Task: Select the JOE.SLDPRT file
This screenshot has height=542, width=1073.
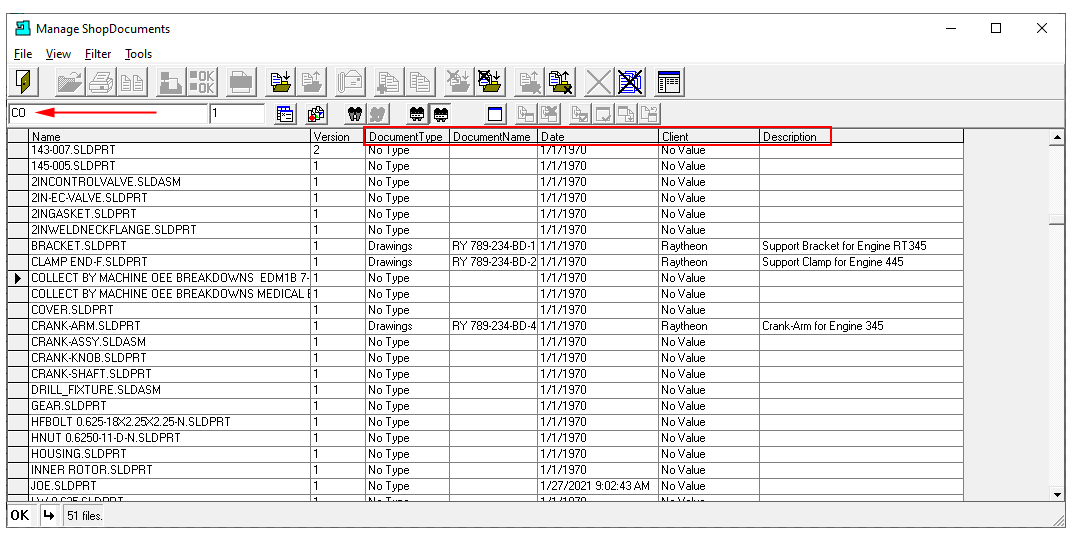Action: pos(64,486)
